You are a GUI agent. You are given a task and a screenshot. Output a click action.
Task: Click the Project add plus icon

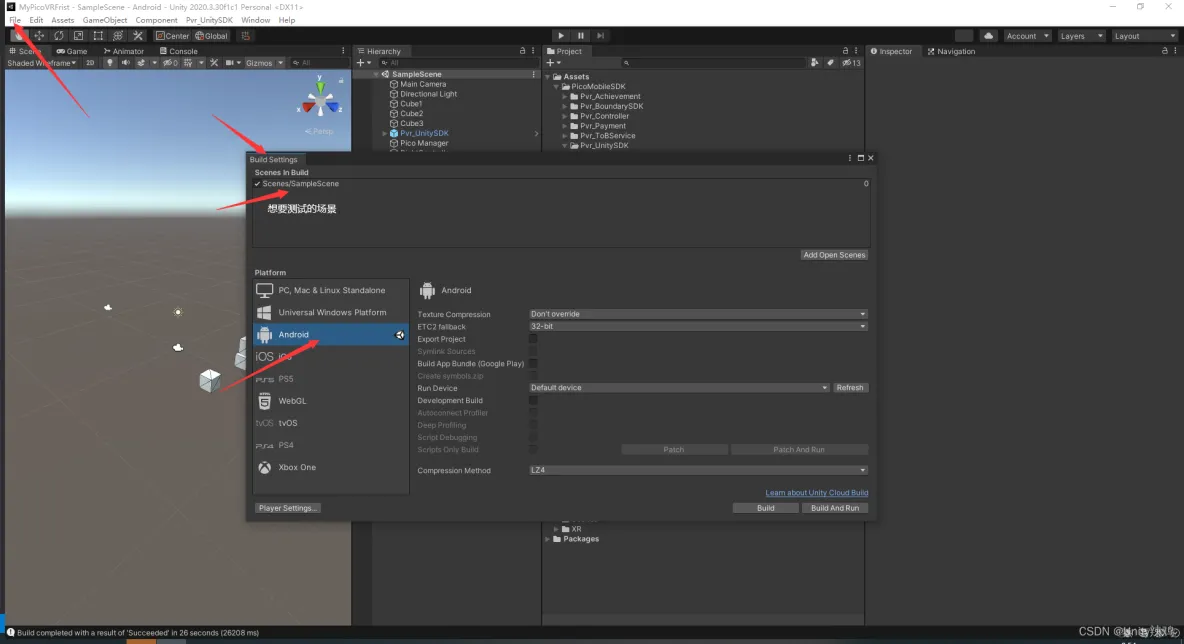(550, 63)
